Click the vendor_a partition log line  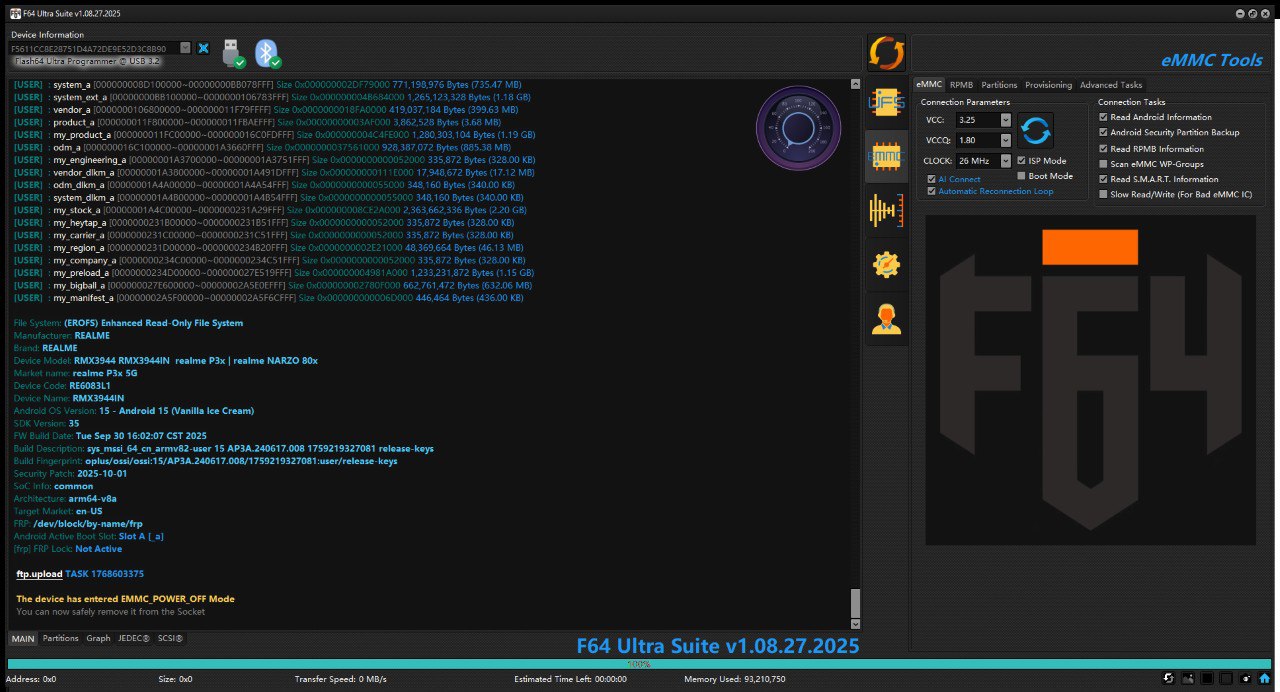pos(267,109)
